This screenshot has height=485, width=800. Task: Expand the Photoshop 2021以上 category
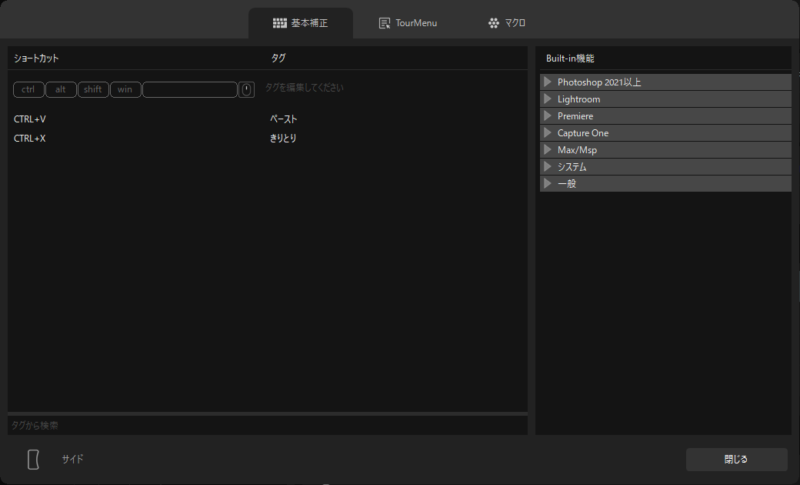click(x=547, y=82)
